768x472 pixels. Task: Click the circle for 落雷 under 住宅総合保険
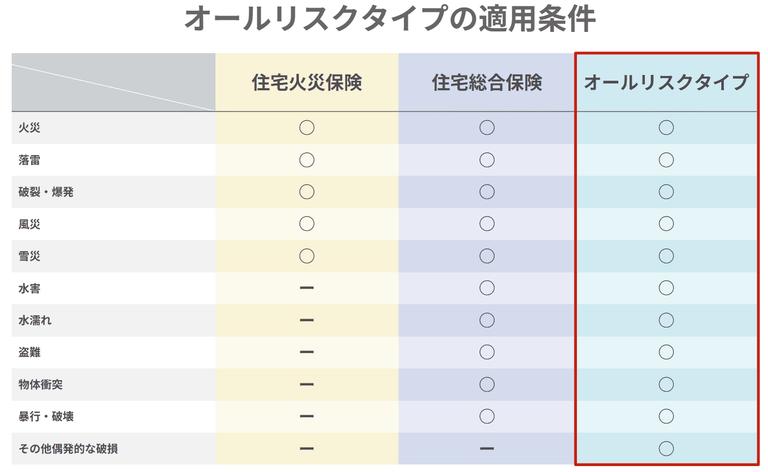click(x=487, y=159)
